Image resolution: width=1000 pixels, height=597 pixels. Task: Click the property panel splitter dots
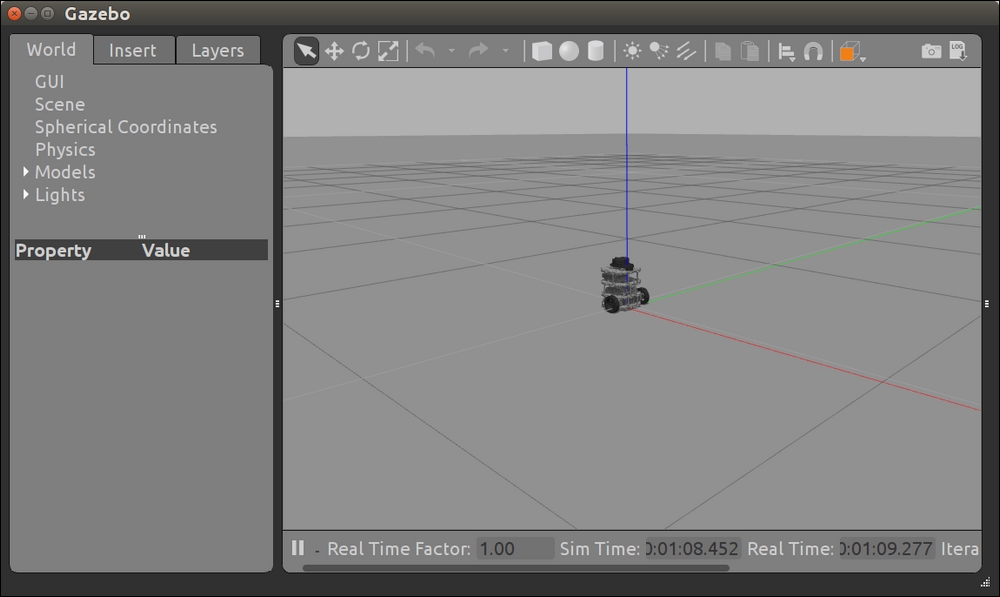[x=142, y=236]
